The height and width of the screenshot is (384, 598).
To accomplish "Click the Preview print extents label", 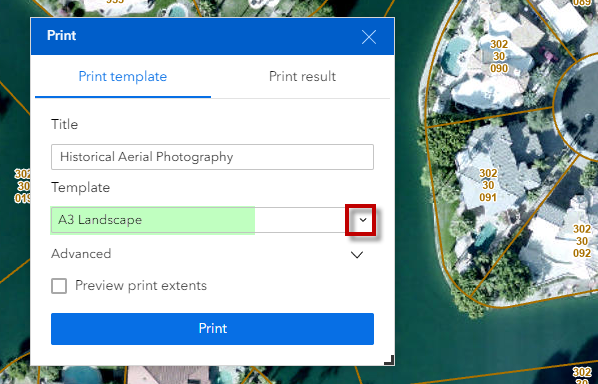I will [141, 286].
